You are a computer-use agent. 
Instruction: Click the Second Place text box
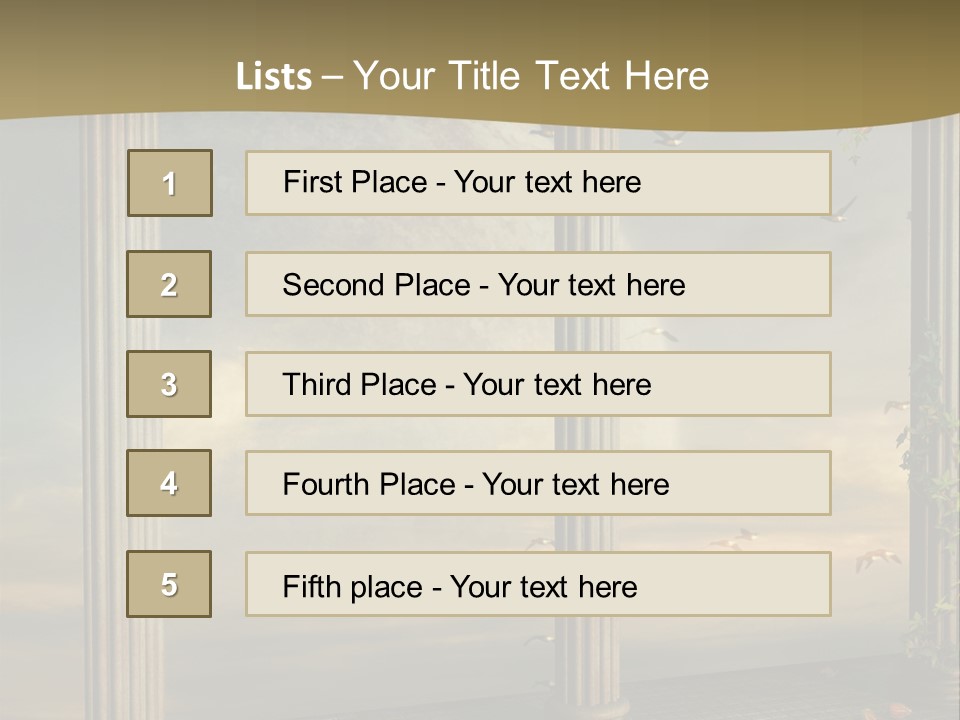538,284
